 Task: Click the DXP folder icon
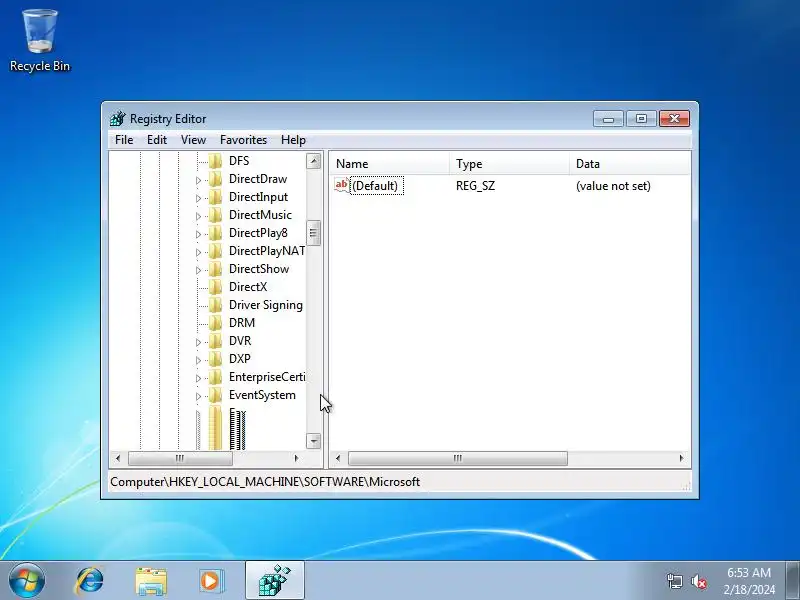(216, 359)
